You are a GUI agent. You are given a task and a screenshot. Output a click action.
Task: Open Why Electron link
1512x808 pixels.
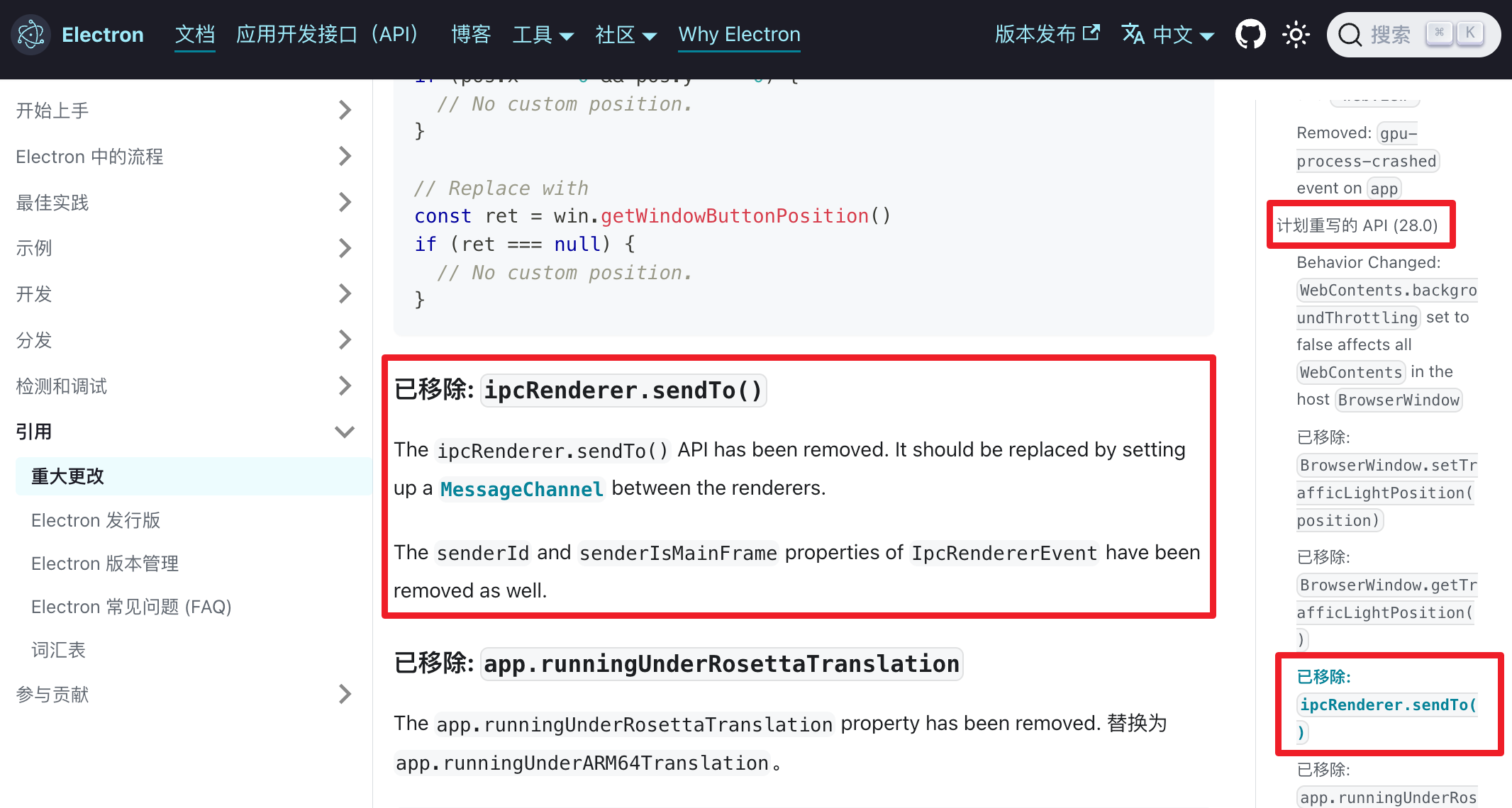[x=739, y=35]
